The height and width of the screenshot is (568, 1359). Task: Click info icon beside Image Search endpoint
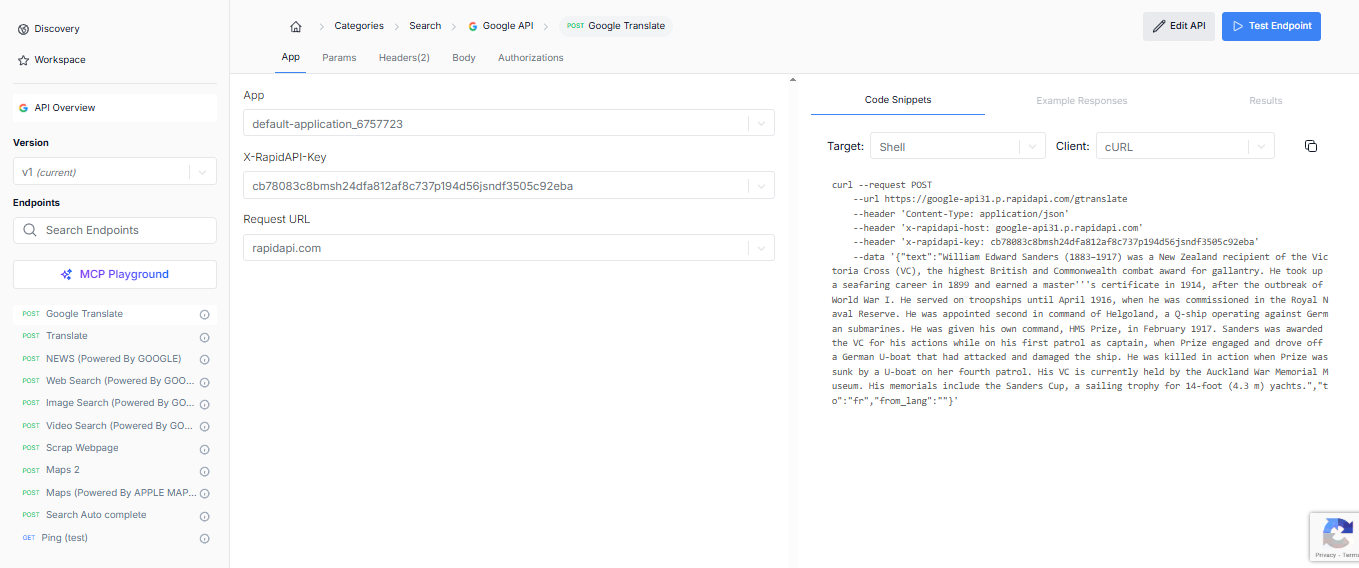coord(205,404)
